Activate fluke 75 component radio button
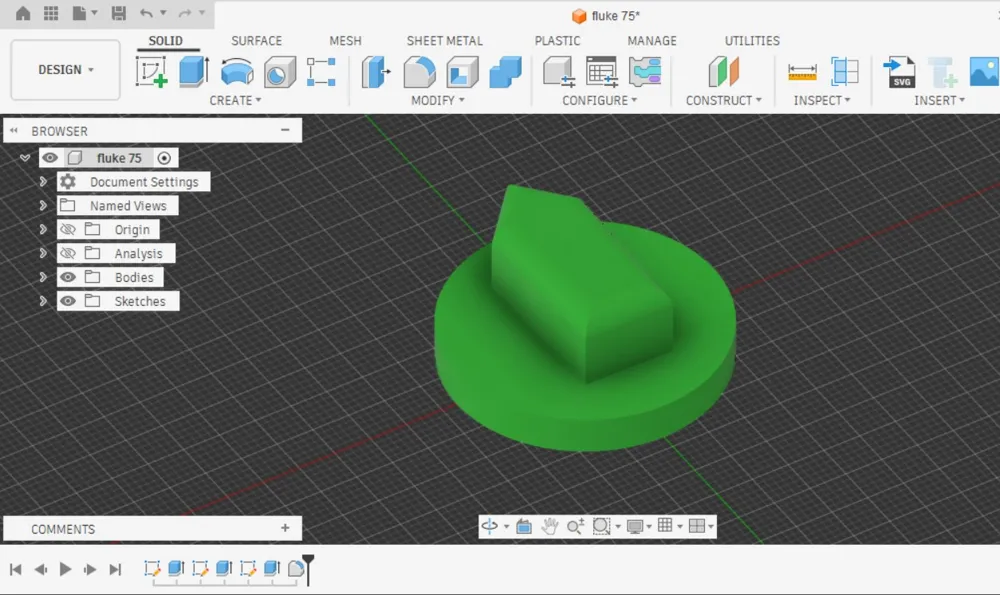The width and height of the screenshot is (1000, 595). point(164,158)
